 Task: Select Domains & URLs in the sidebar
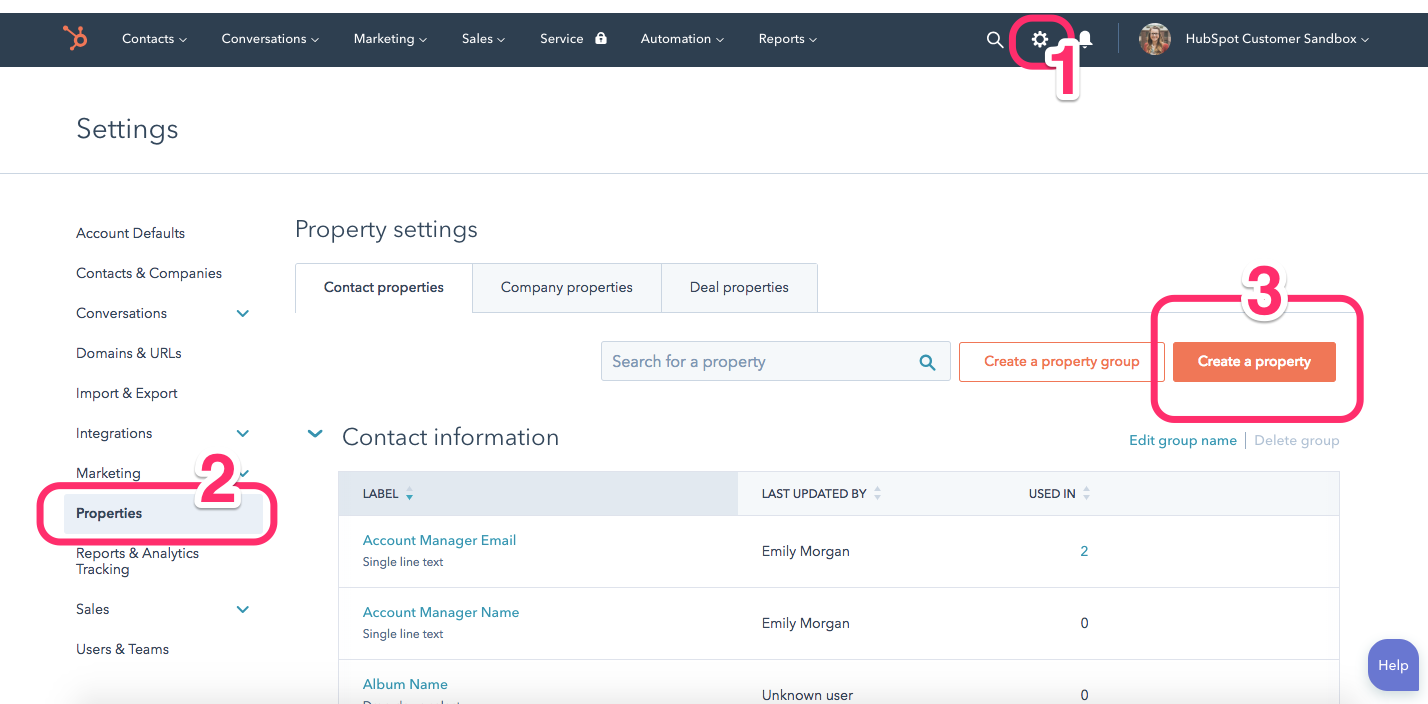(x=129, y=353)
